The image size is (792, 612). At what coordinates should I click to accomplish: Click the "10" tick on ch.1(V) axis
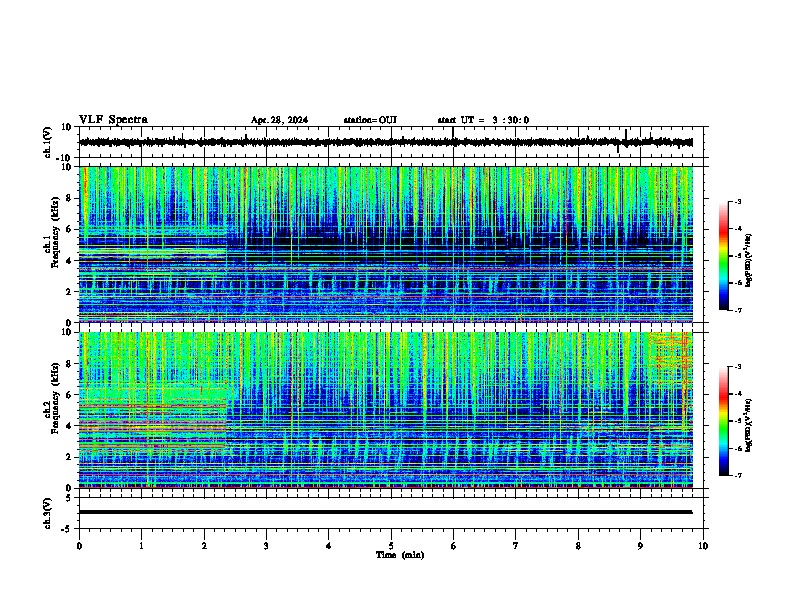[x=67, y=127]
